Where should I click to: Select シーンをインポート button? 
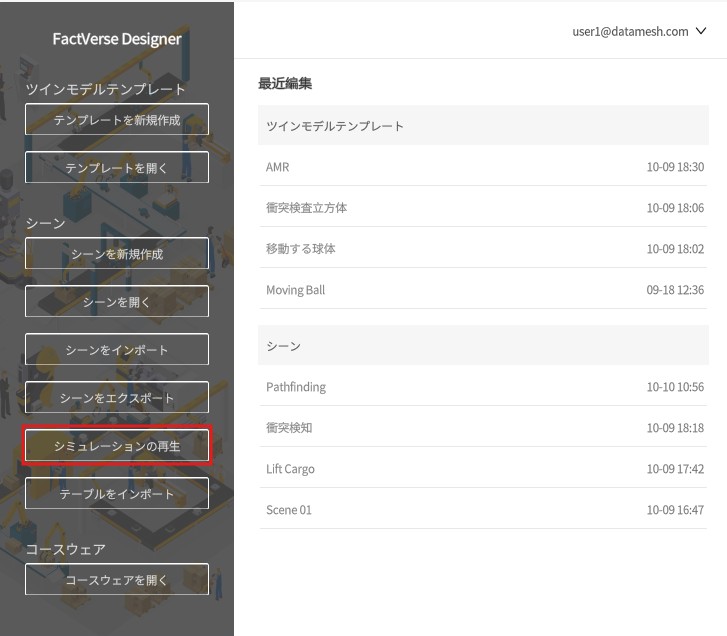117,350
